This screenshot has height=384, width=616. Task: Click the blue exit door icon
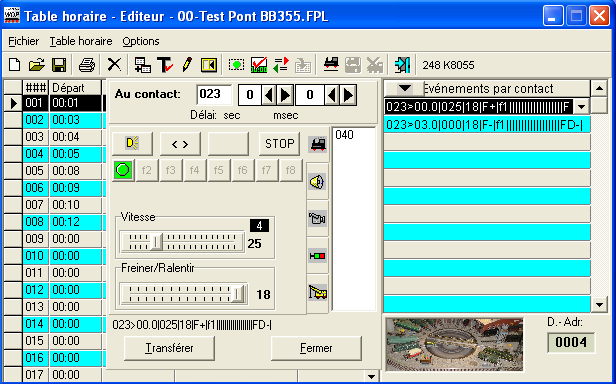402,65
